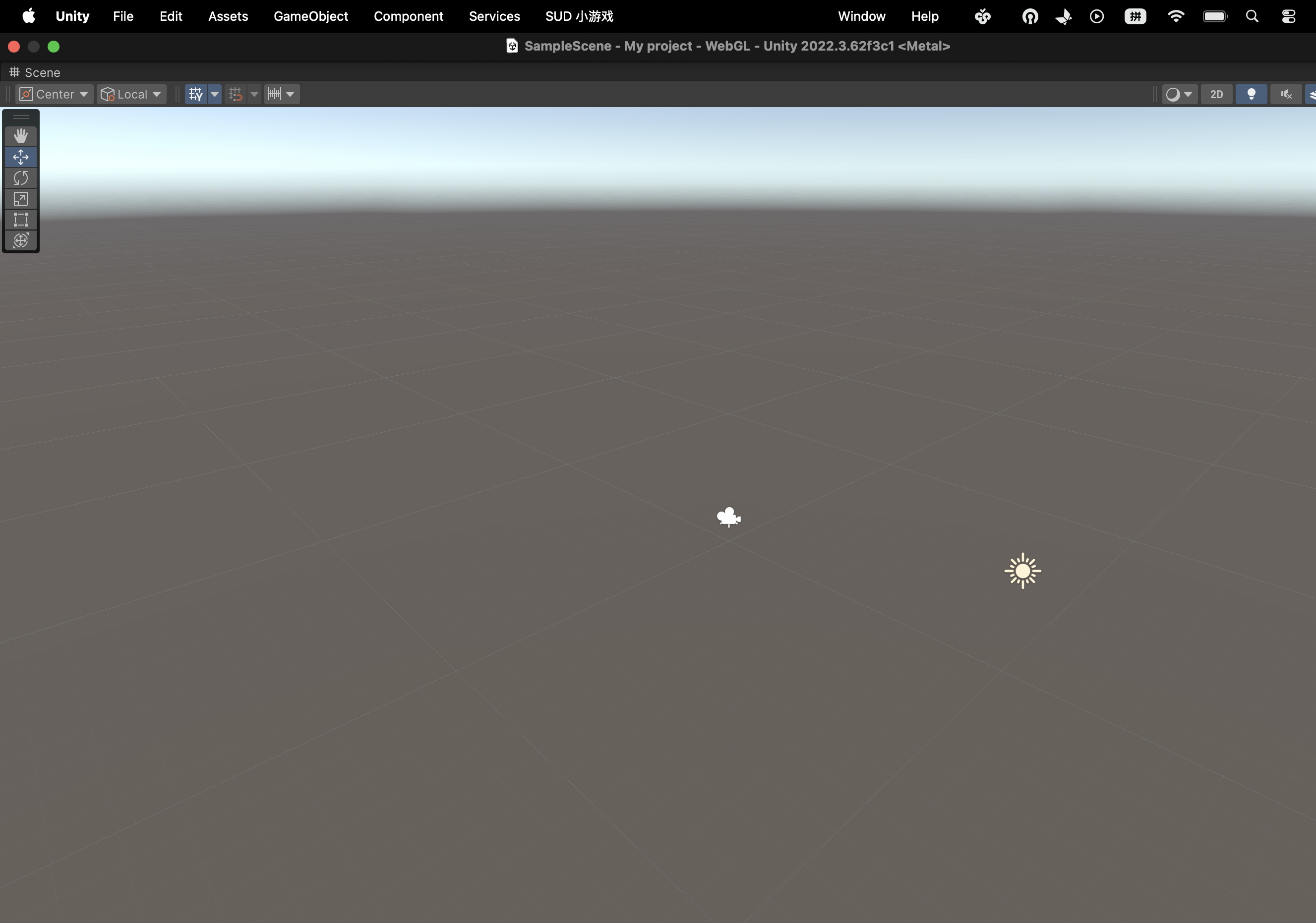Click the Directional Light sun gizmo
Screen dimensions: 1316x923
(x=1022, y=571)
